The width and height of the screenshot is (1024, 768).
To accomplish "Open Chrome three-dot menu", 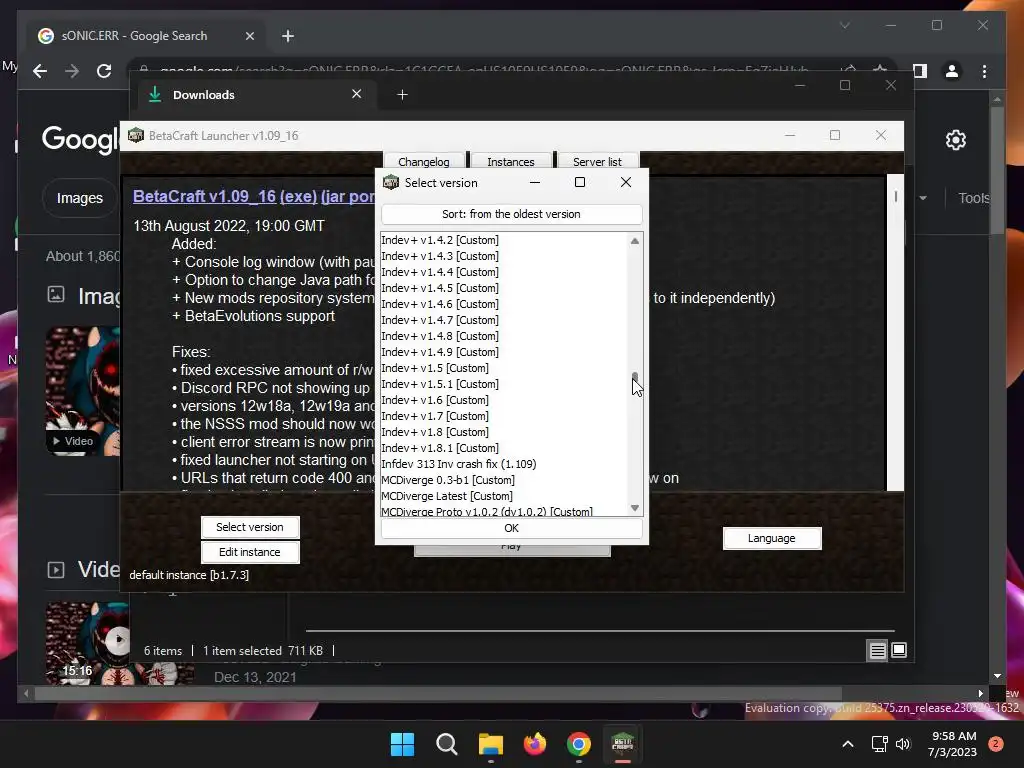I will point(984,71).
